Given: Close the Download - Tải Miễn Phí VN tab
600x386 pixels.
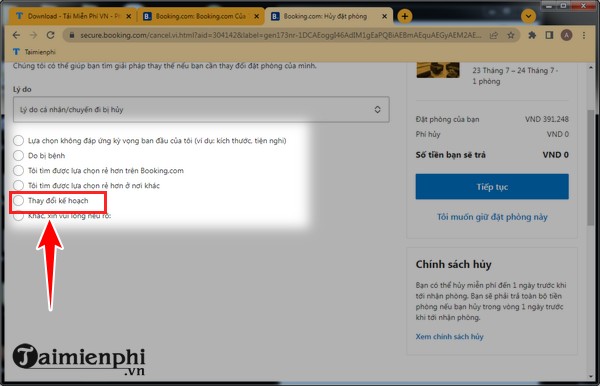Looking at the screenshot, I should [129, 16].
